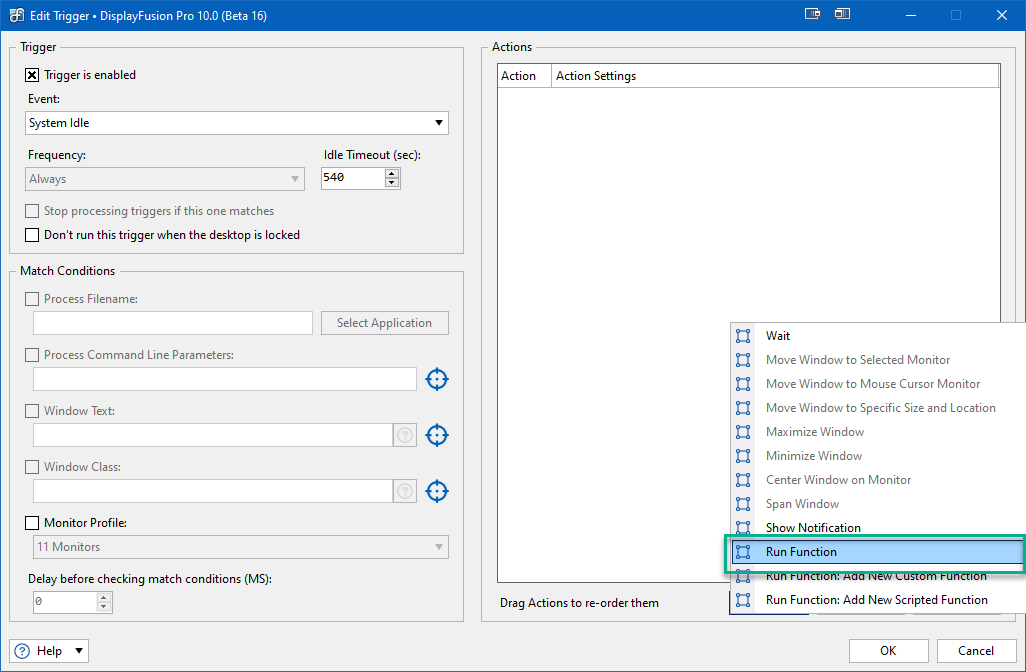Screen dimensions: 1026x672
Task: Open the Help dropdown button
Action: click(49, 651)
